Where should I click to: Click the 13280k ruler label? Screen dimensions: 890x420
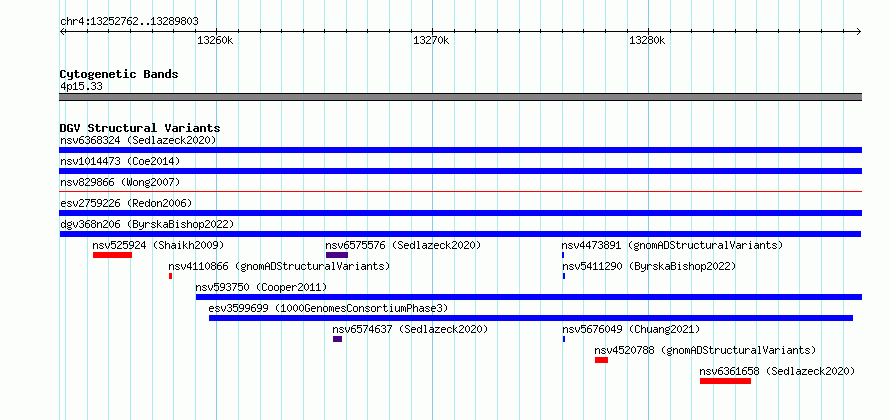(x=647, y=40)
